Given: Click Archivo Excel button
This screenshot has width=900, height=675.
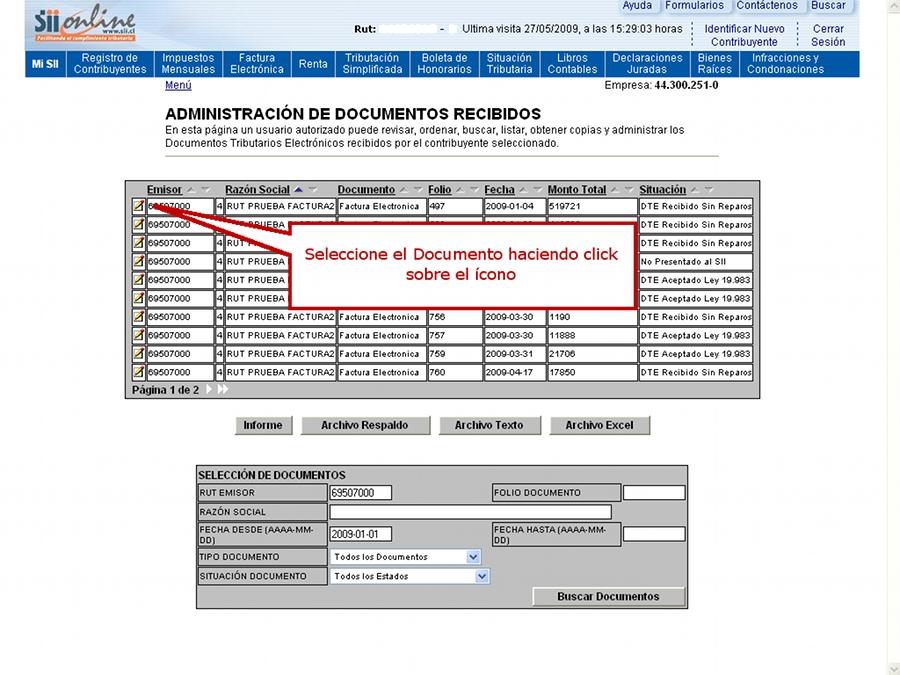Looking at the screenshot, I should pos(599,425).
